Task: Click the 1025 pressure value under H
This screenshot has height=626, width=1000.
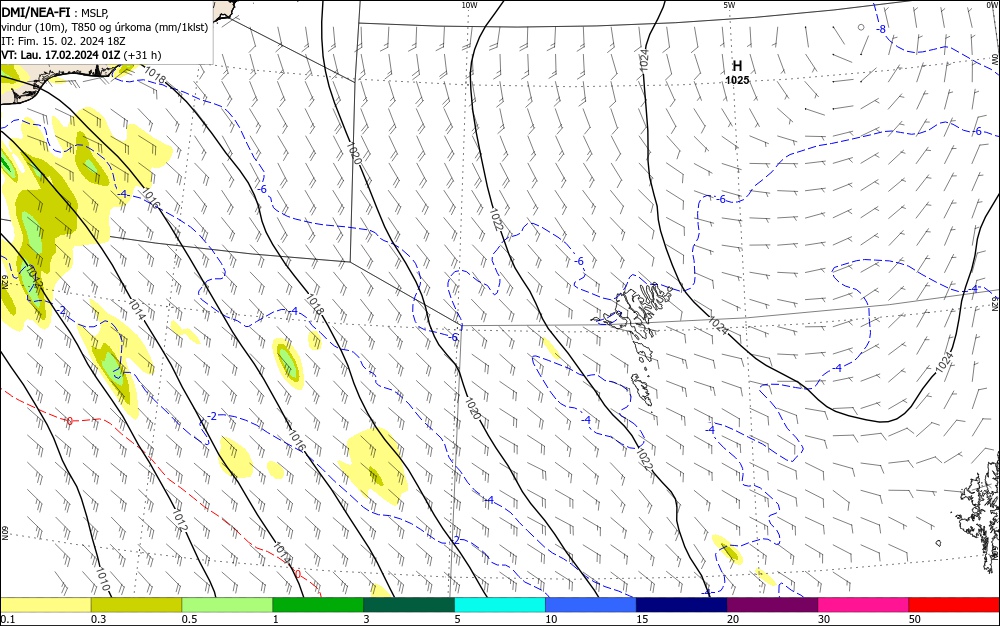Action: point(737,80)
